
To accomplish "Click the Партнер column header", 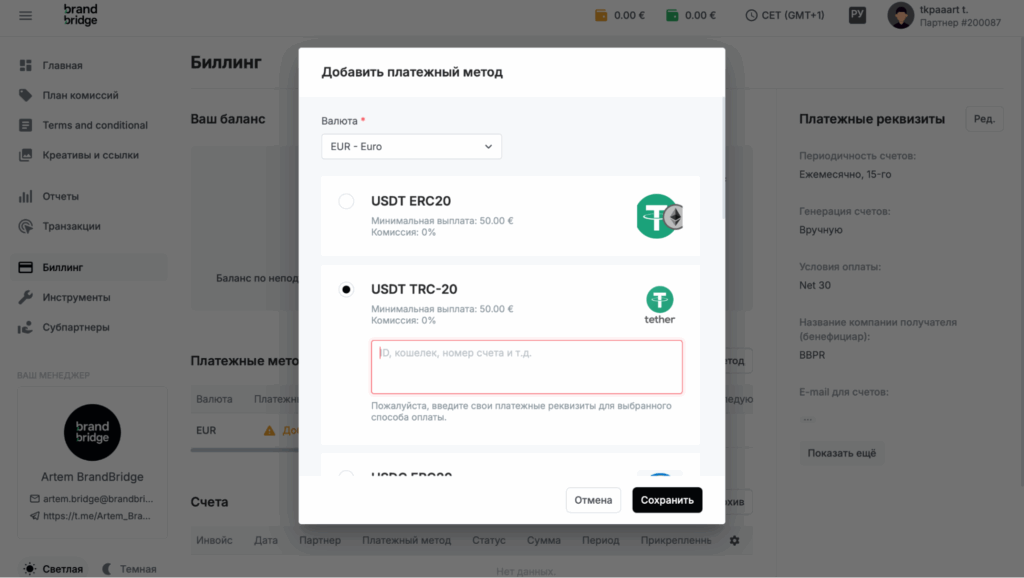I will pyautogui.click(x=320, y=541).
